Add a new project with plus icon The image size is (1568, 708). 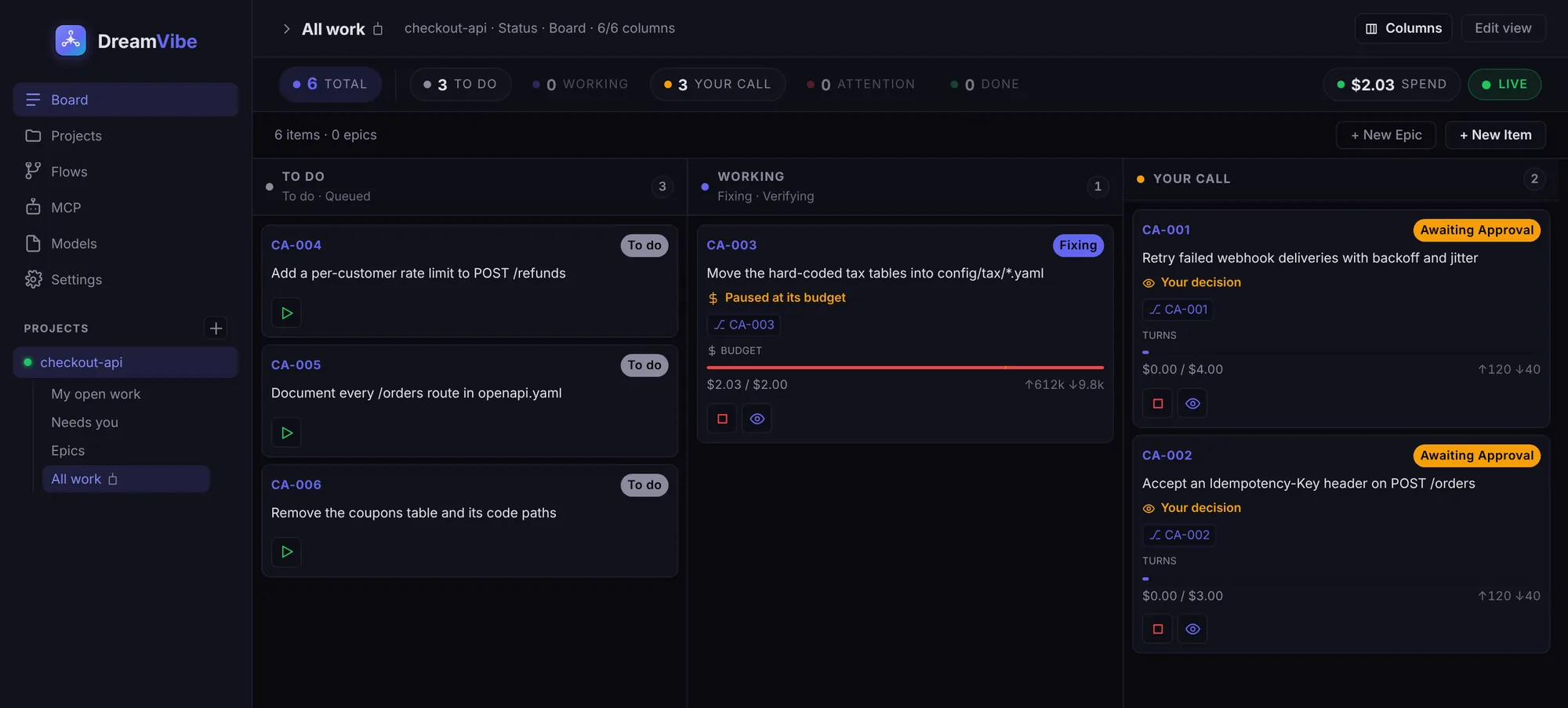(216, 328)
